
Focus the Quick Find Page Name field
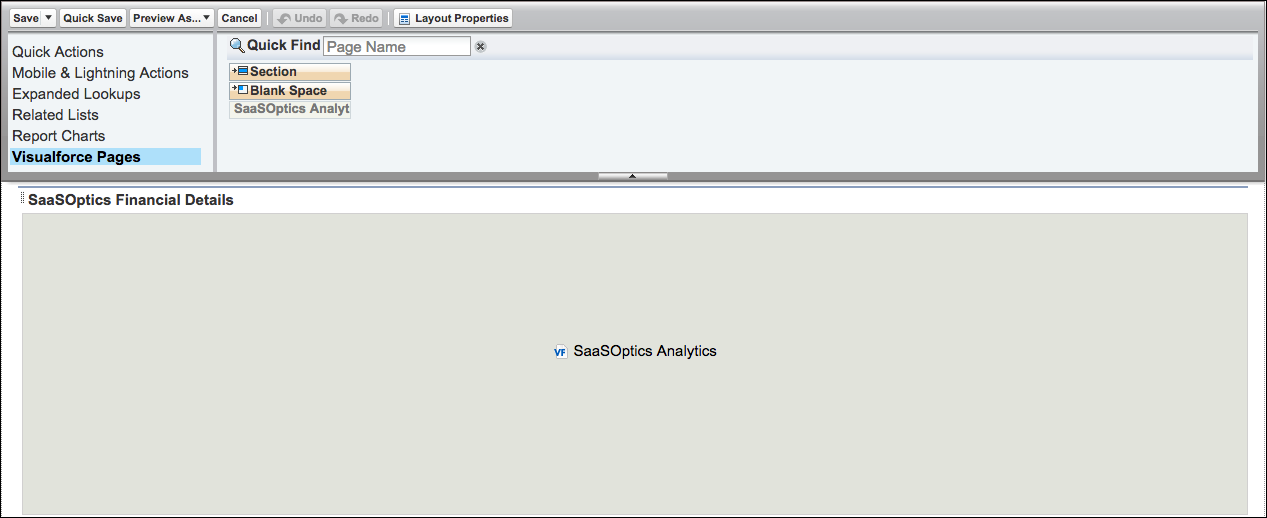pyautogui.click(x=396, y=46)
